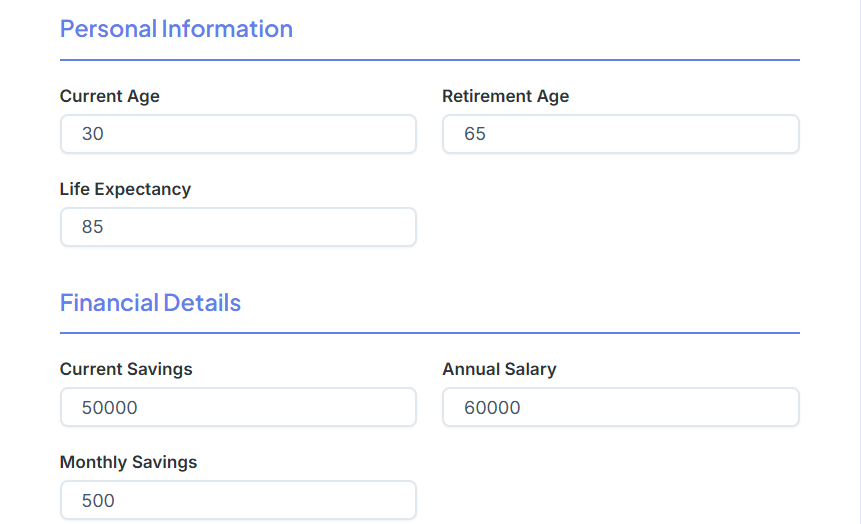Select the Life Expectancy label
Screen dimensions: 861x524
(125, 189)
